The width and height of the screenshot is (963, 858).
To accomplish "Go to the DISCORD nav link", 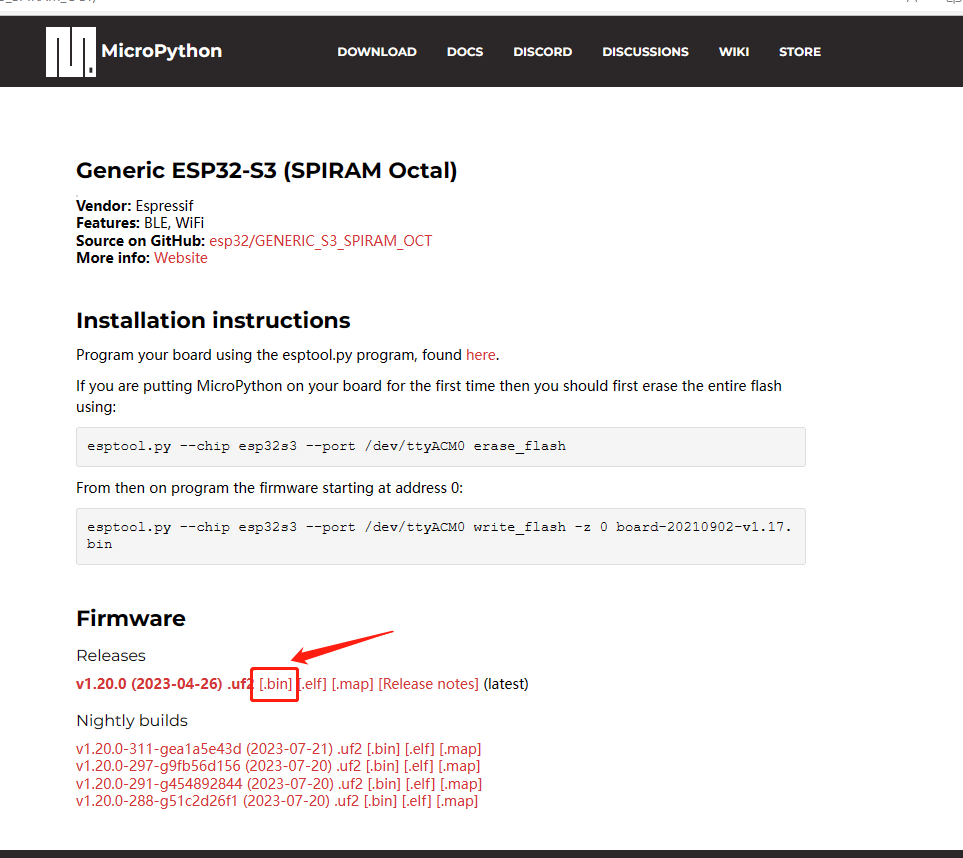I will [x=542, y=52].
